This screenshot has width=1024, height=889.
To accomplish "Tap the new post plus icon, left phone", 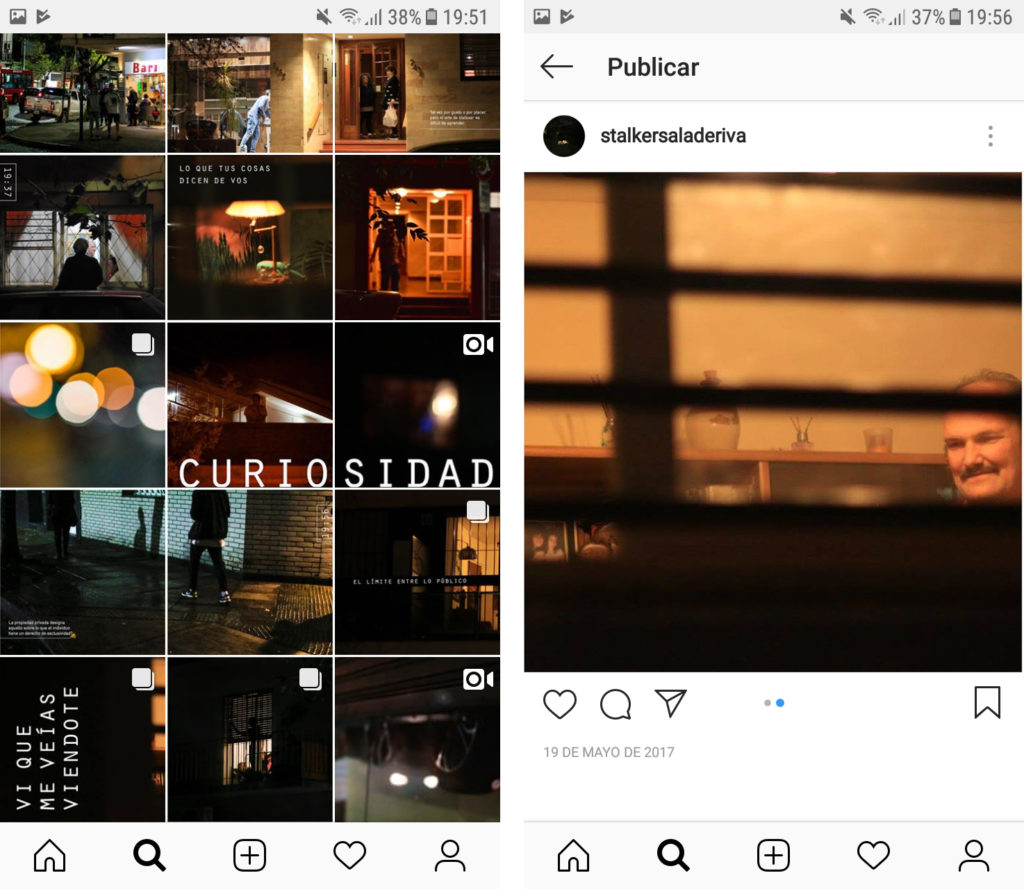I will (x=250, y=856).
